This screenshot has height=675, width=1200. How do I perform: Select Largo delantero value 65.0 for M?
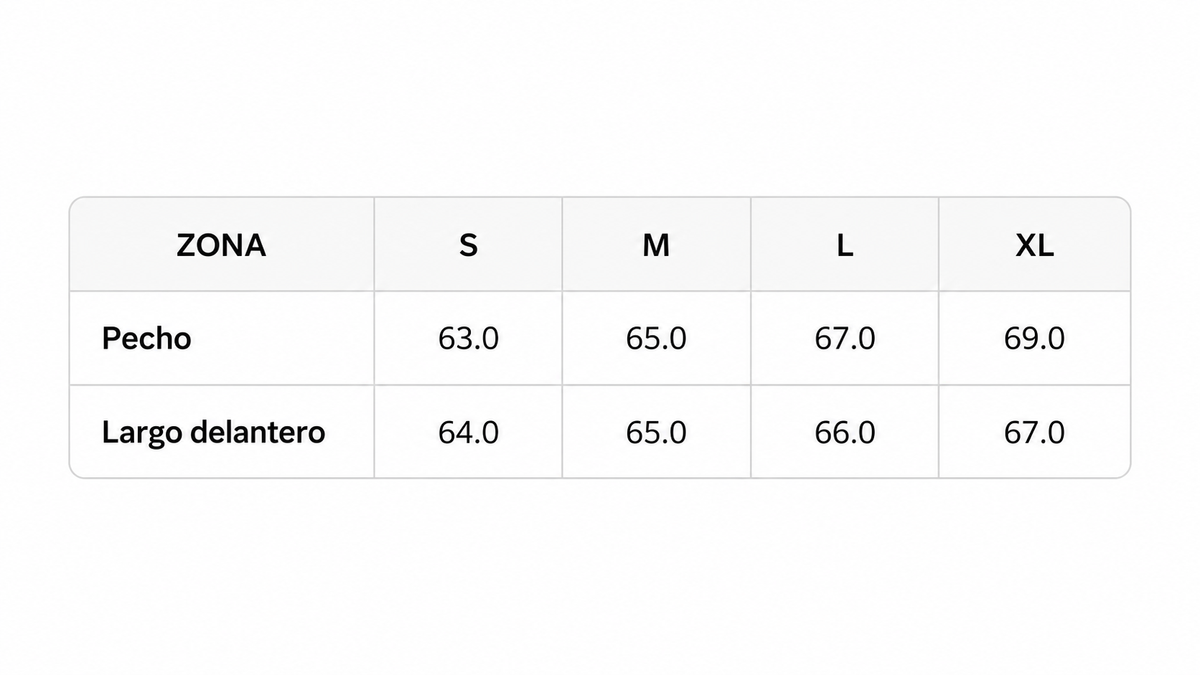click(656, 433)
